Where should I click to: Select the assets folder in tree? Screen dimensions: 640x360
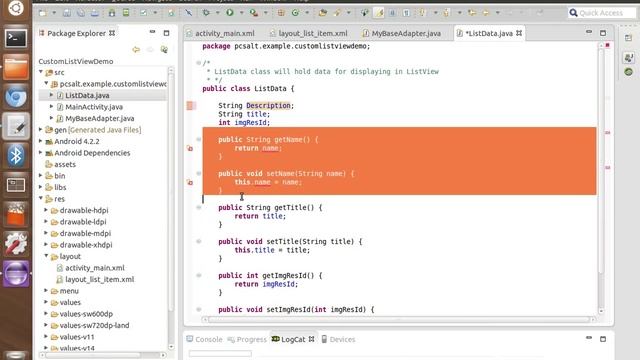[65, 164]
